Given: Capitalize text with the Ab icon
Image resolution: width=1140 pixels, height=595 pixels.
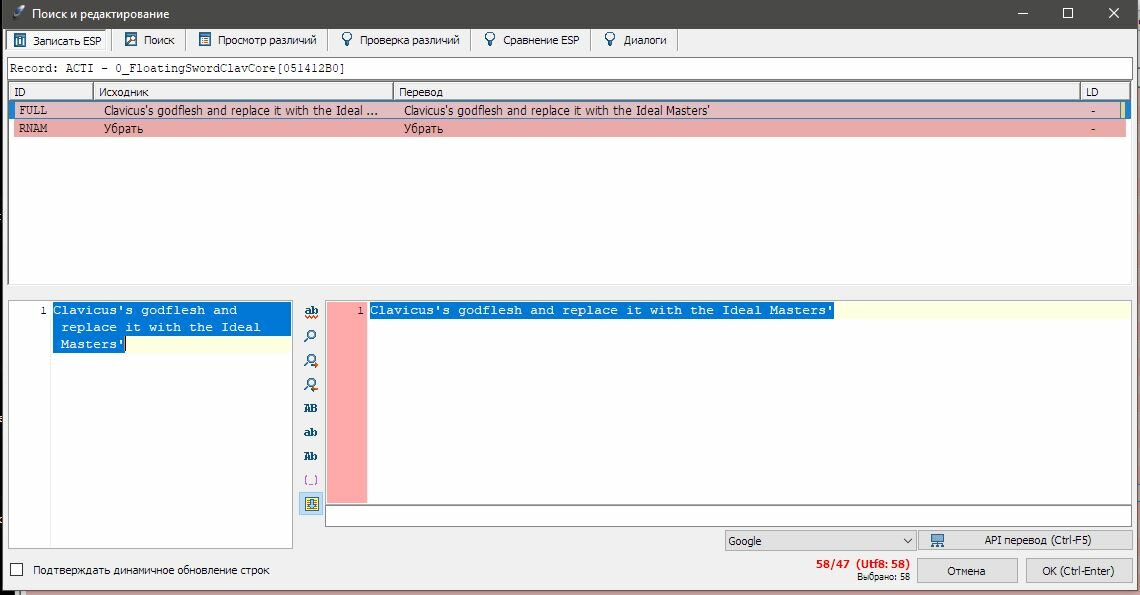Looking at the screenshot, I should click(x=310, y=456).
